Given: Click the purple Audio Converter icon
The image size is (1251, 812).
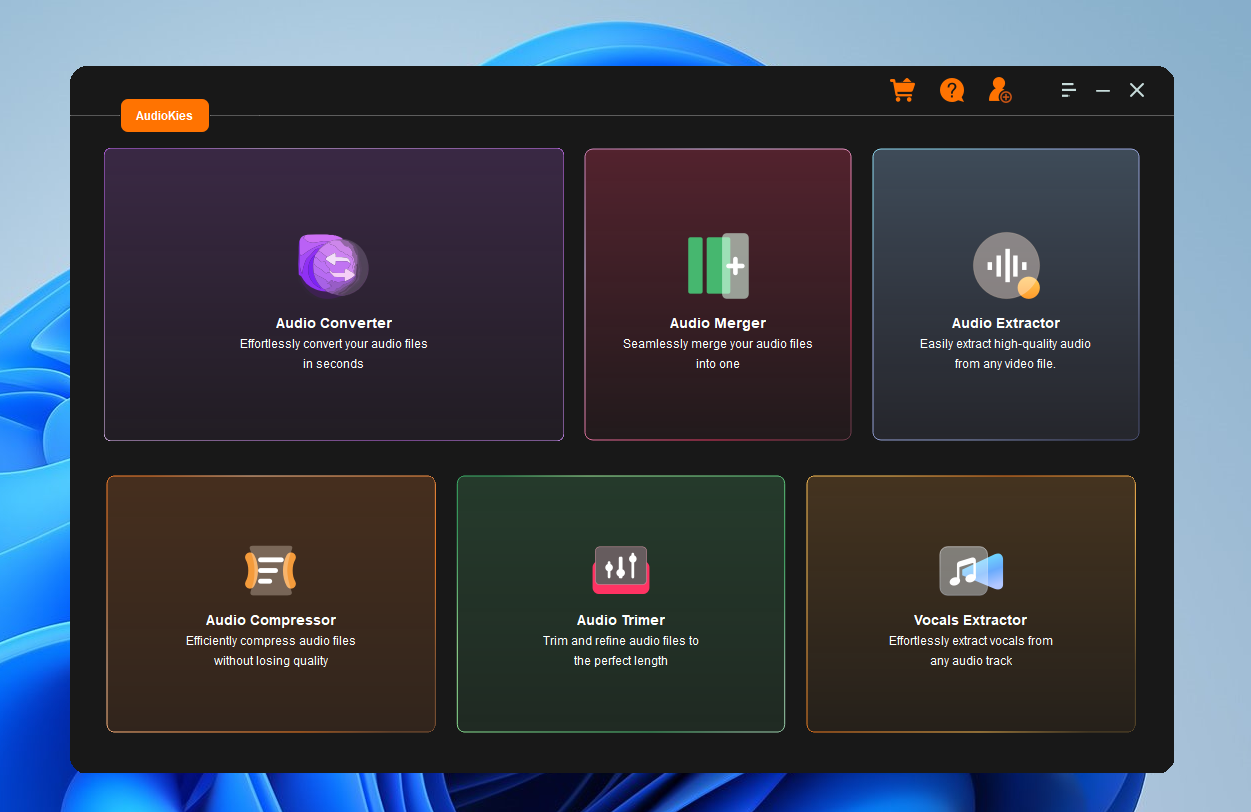Looking at the screenshot, I should [x=333, y=266].
